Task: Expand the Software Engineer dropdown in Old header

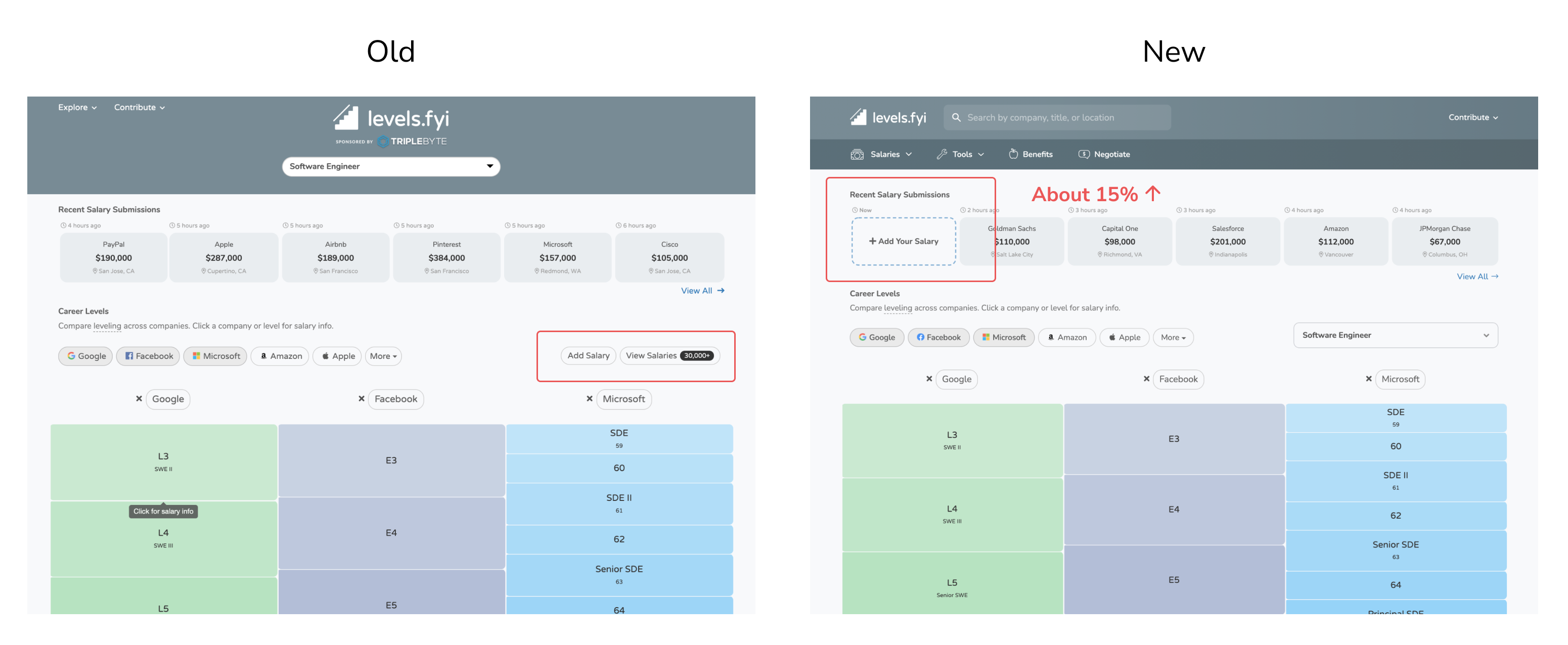Action: coord(391,167)
